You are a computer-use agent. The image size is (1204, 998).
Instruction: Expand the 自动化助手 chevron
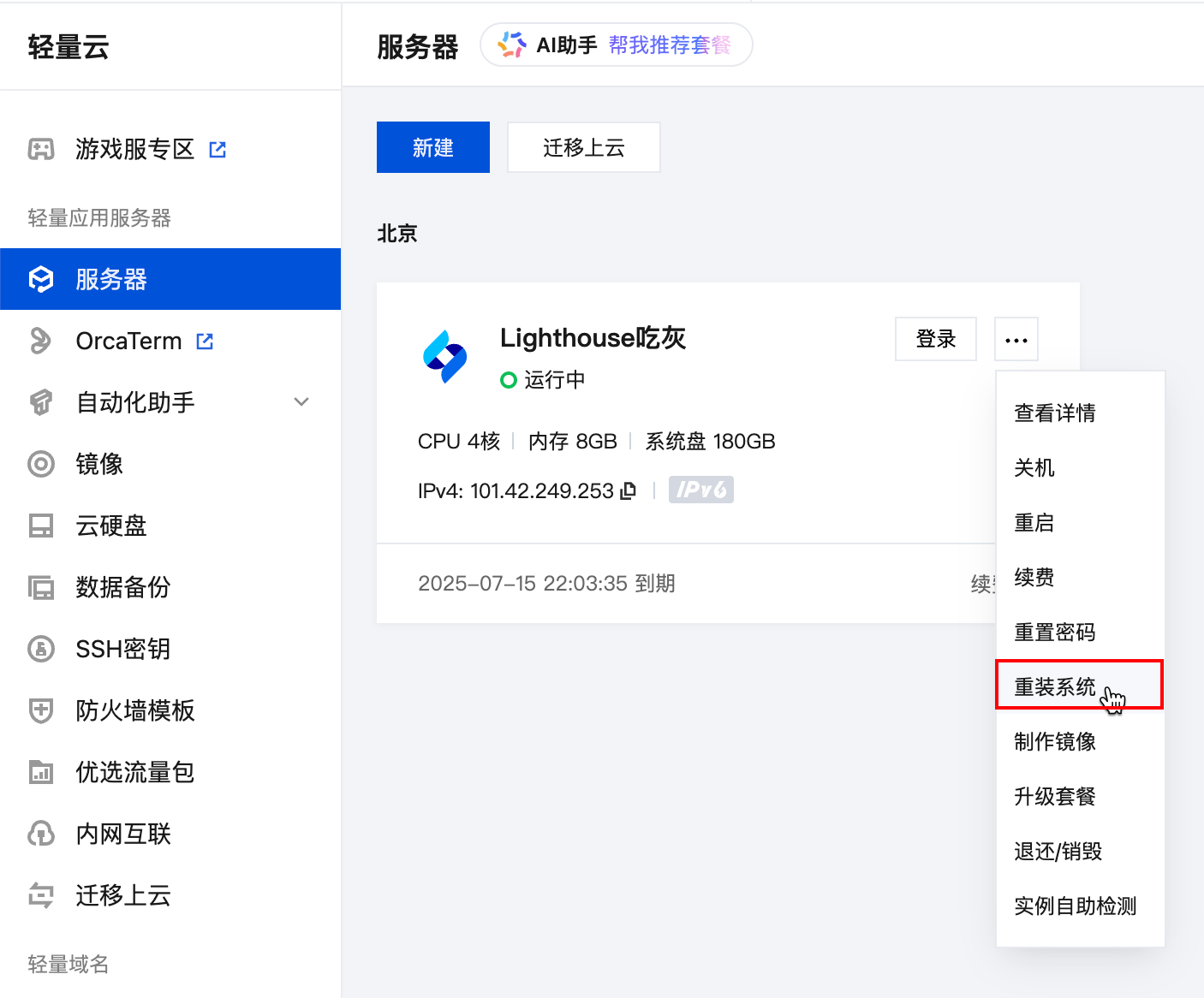click(x=301, y=401)
